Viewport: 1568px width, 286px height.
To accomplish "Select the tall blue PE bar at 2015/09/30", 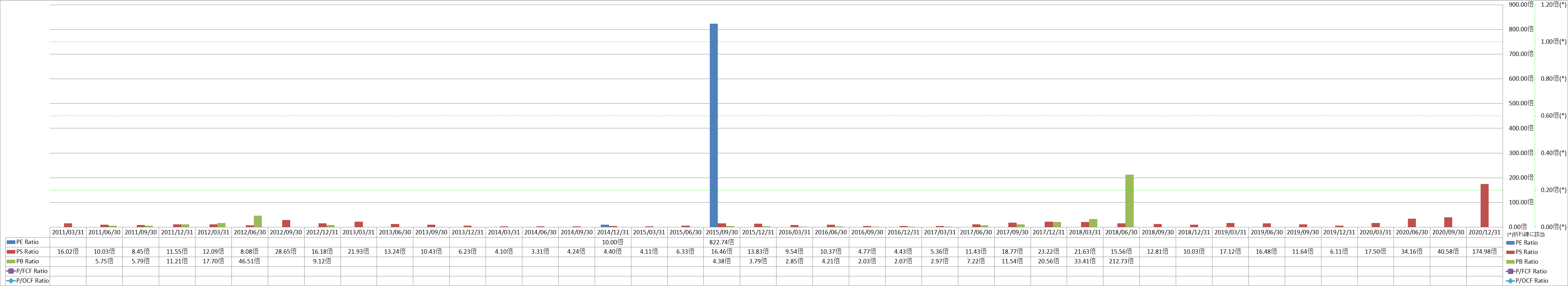I will 713,125.
